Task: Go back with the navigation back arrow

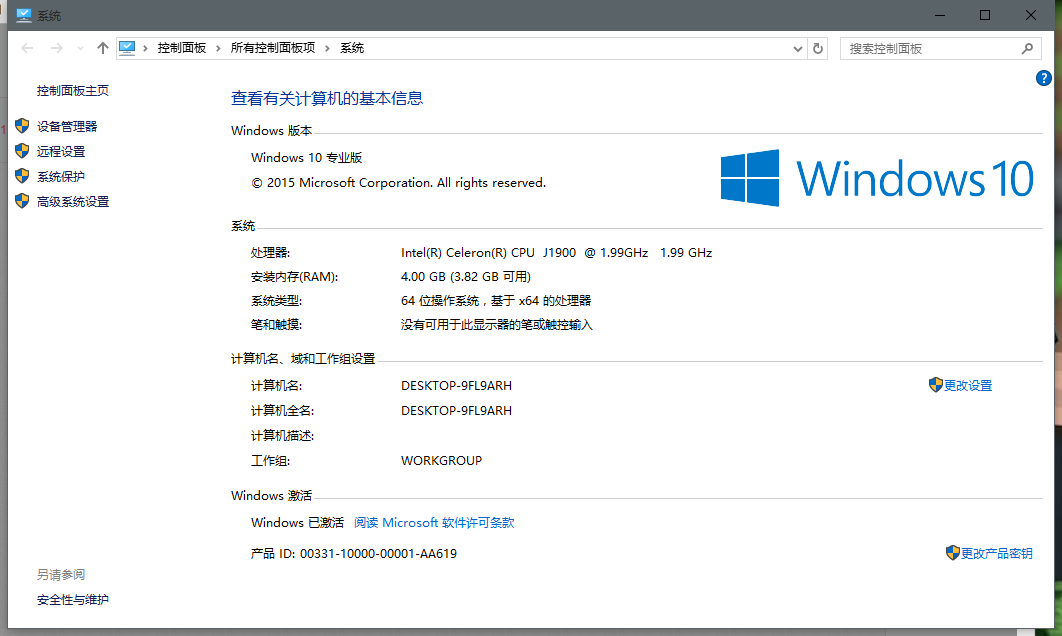Action: pyautogui.click(x=27, y=48)
